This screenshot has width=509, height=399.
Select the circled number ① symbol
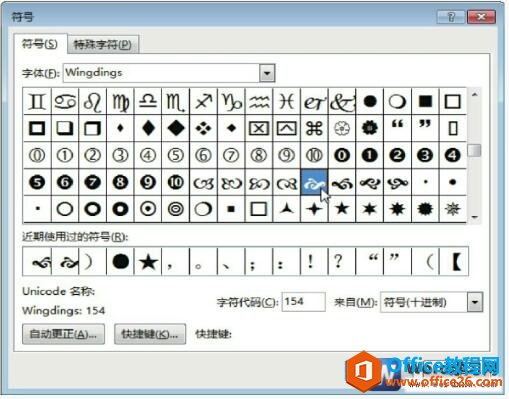(65, 155)
